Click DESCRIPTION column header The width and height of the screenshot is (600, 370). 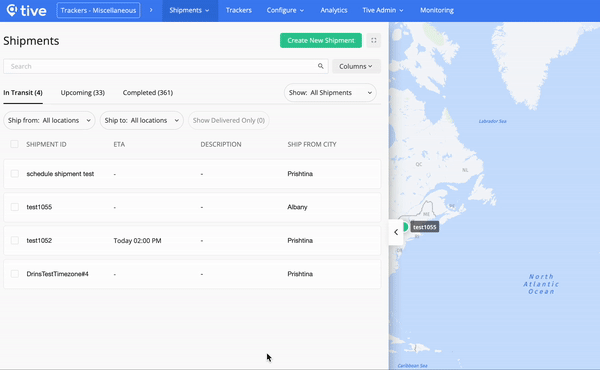click(221, 144)
